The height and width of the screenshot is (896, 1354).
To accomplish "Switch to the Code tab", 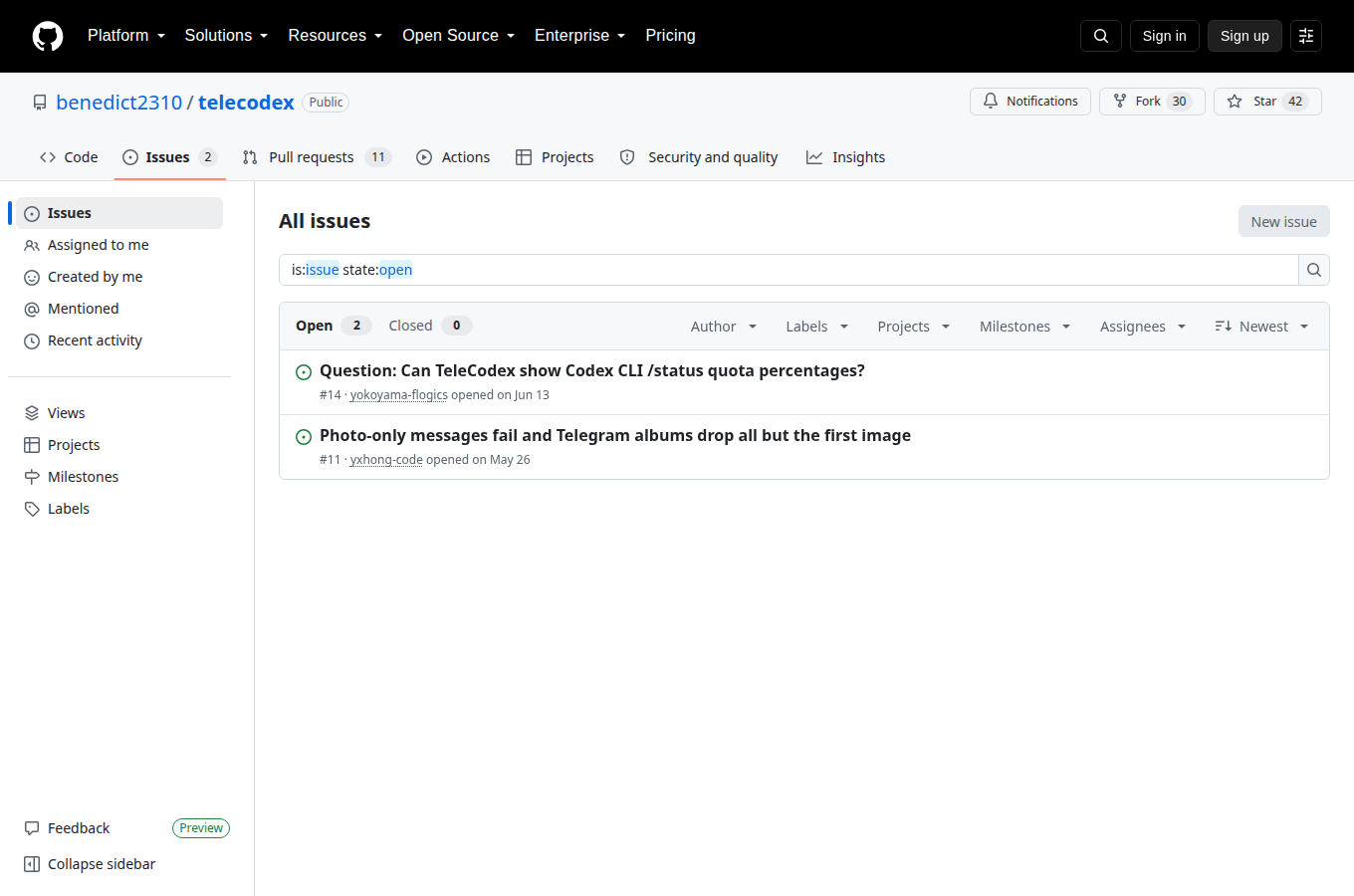I will [69, 157].
